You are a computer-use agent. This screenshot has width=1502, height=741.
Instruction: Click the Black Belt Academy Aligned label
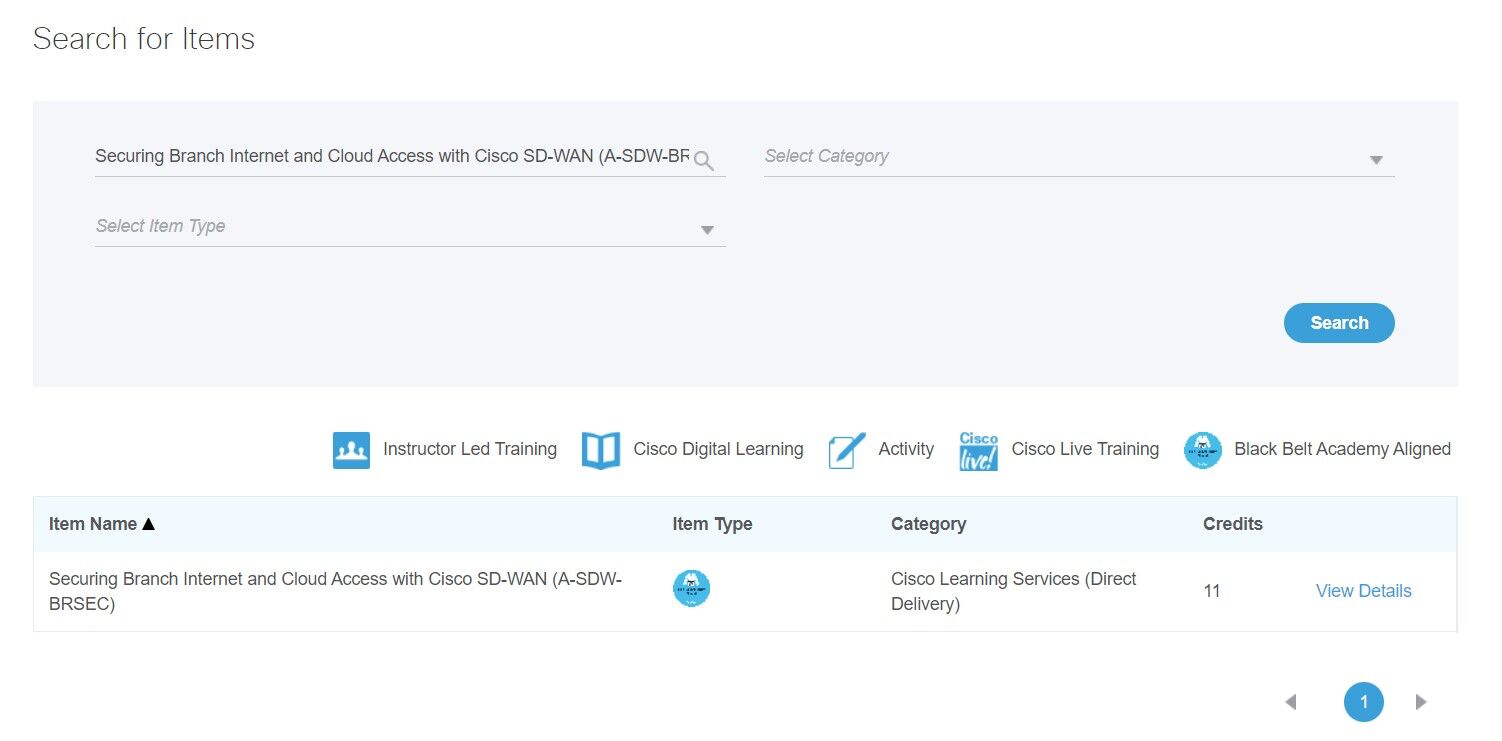pyautogui.click(x=1342, y=450)
